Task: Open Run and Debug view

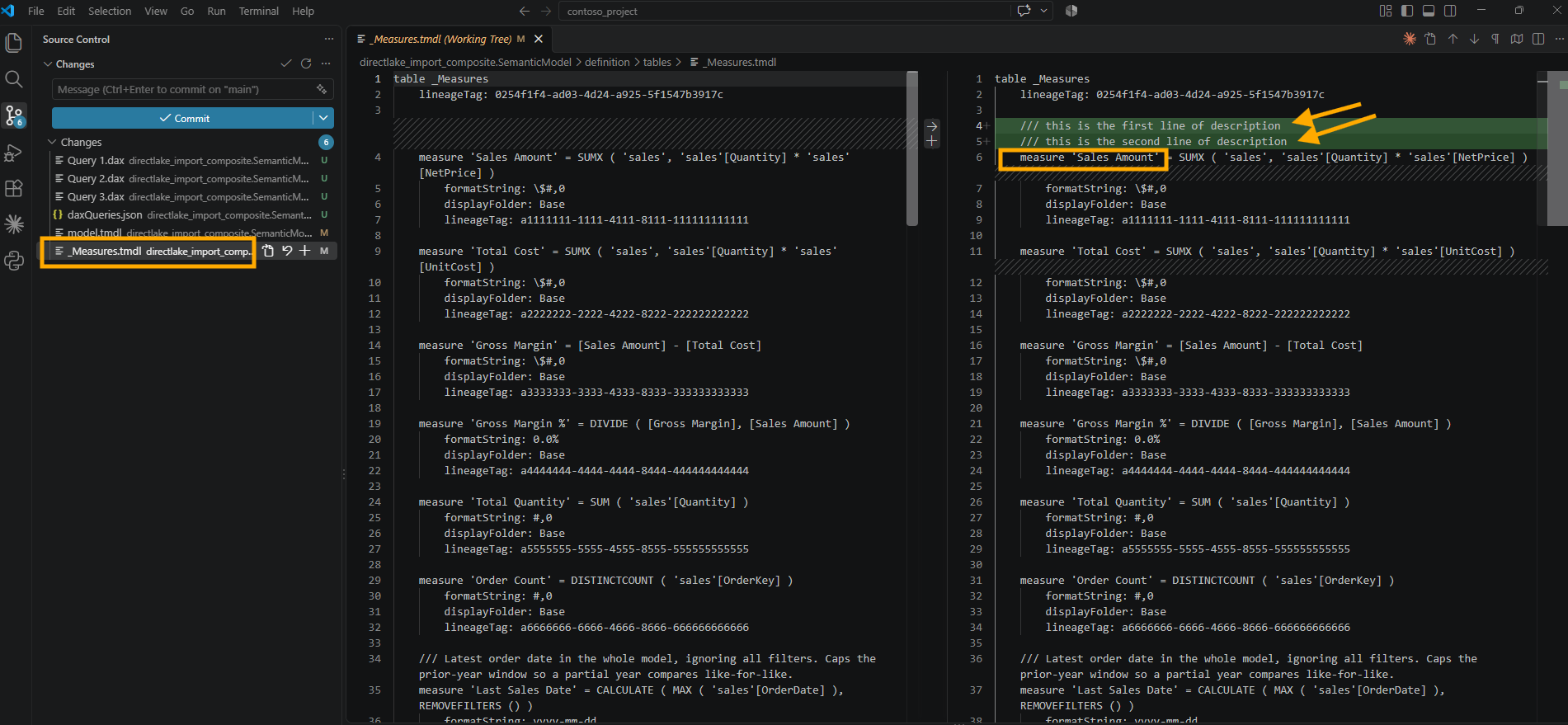Action: click(13, 153)
